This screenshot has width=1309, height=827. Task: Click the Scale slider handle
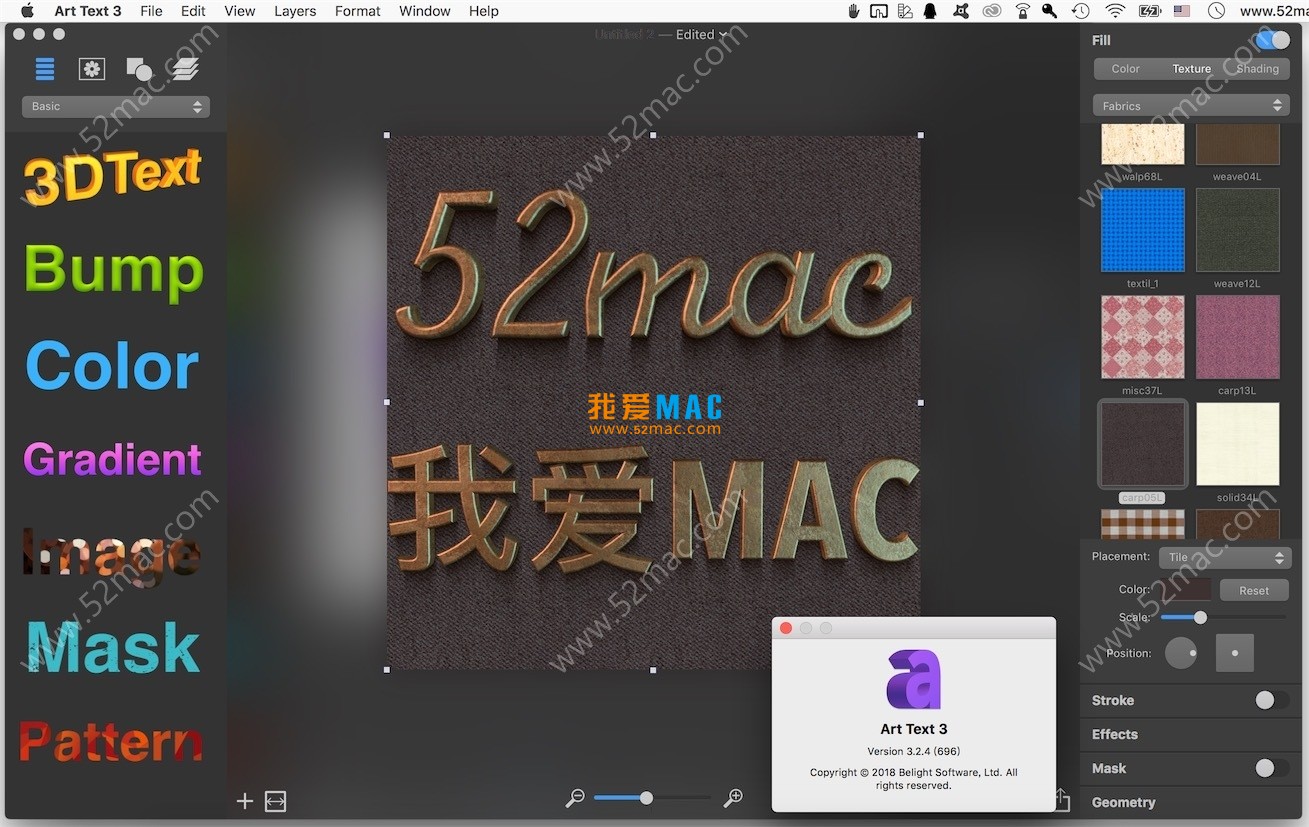click(1200, 617)
